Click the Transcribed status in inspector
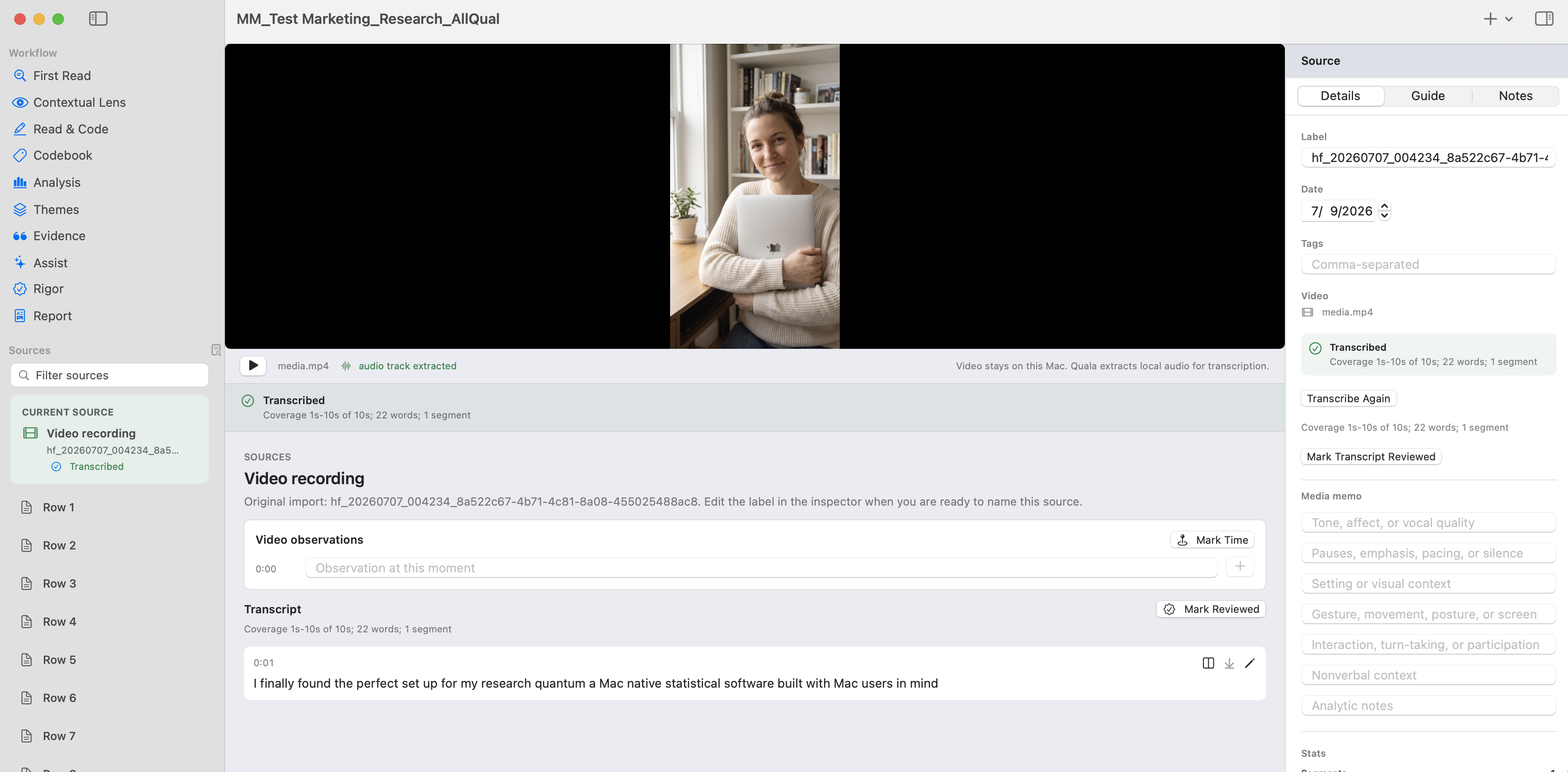This screenshot has width=1568, height=772. pos(1428,355)
